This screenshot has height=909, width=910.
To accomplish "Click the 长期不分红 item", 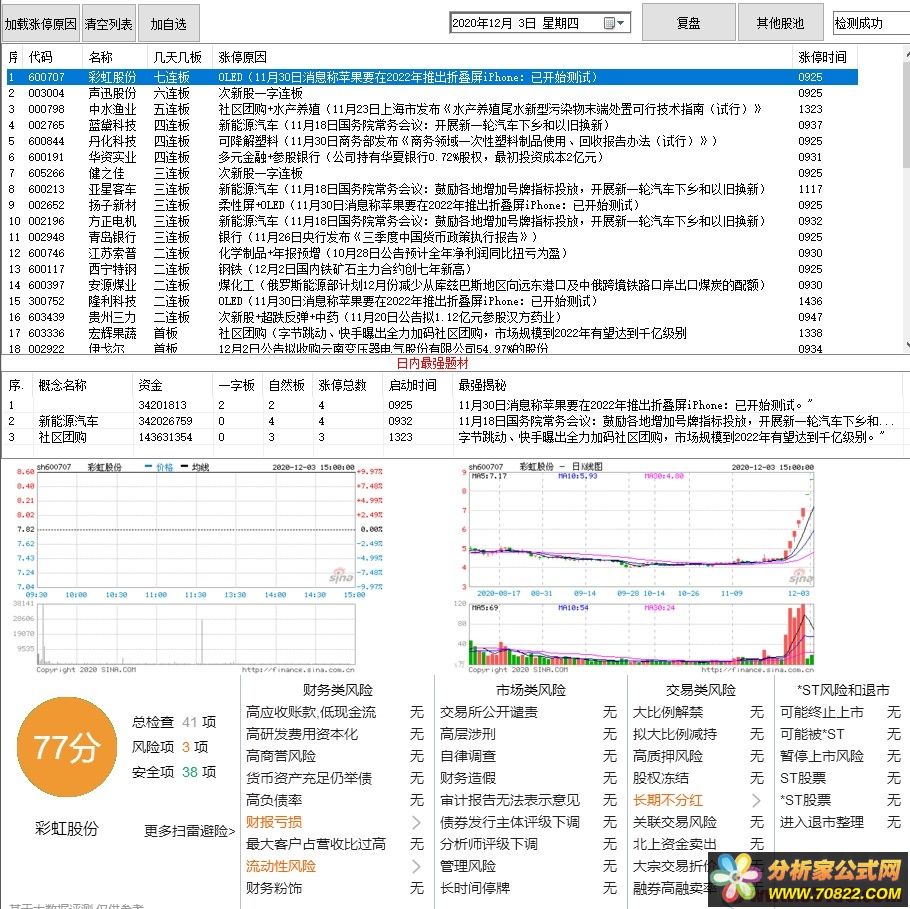I will [668, 800].
